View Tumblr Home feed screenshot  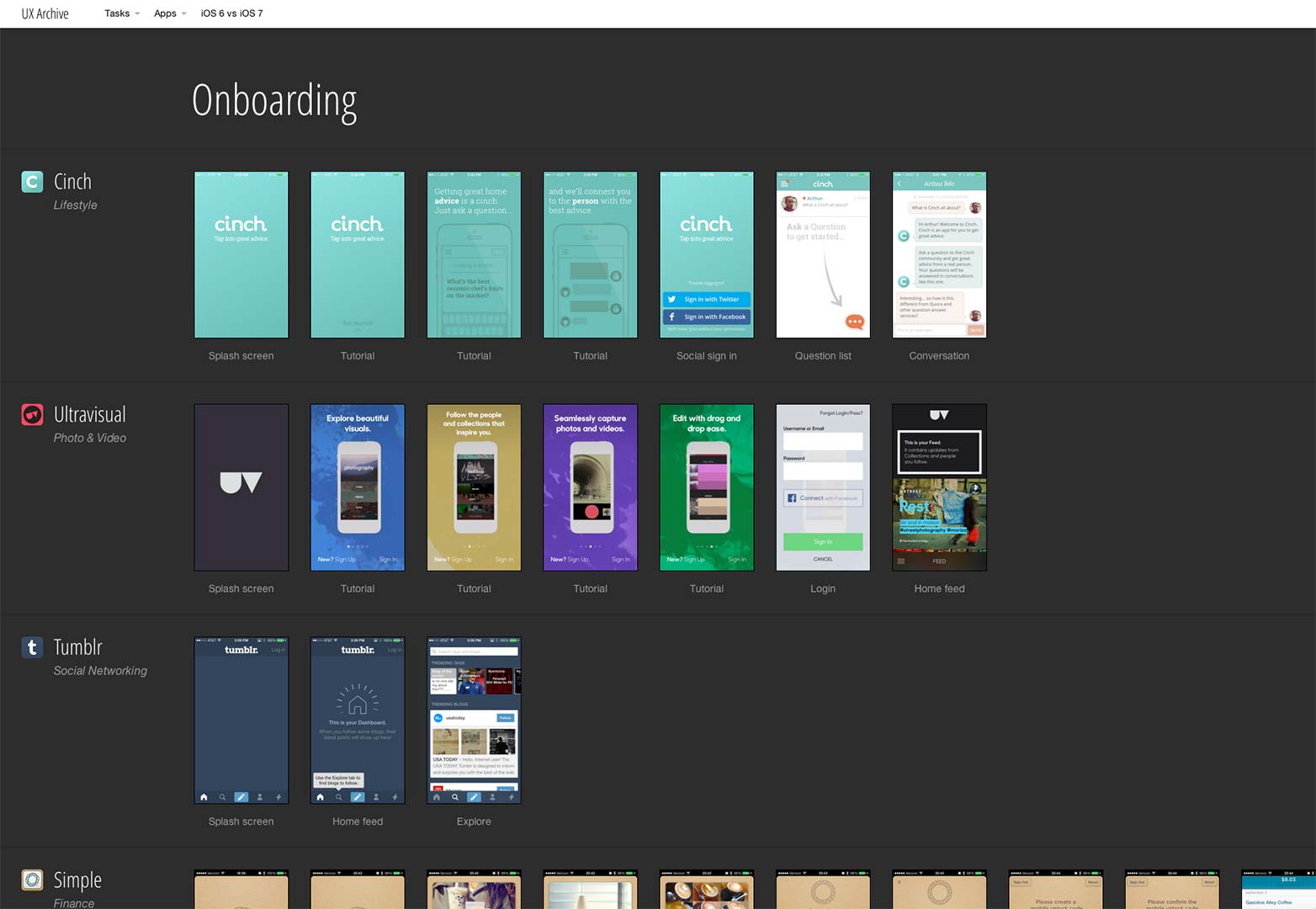pyautogui.click(x=358, y=720)
